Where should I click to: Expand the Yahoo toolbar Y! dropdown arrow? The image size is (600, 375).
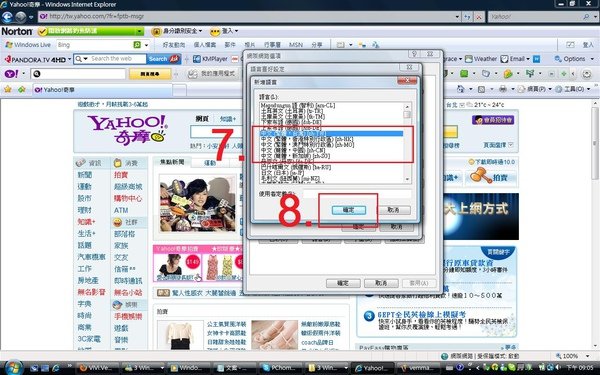[x=23, y=73]
